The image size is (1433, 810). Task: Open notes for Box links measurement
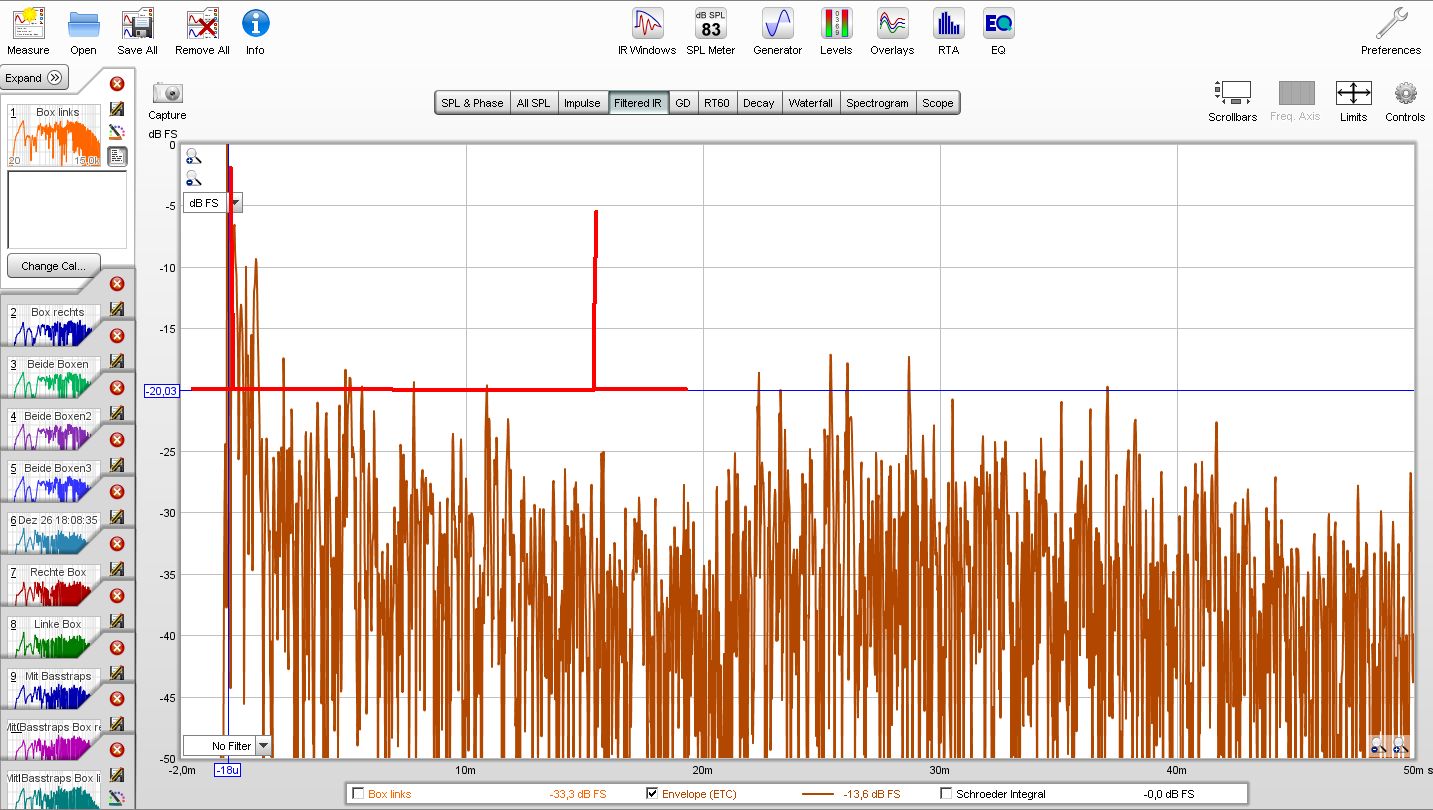point(117,156)
